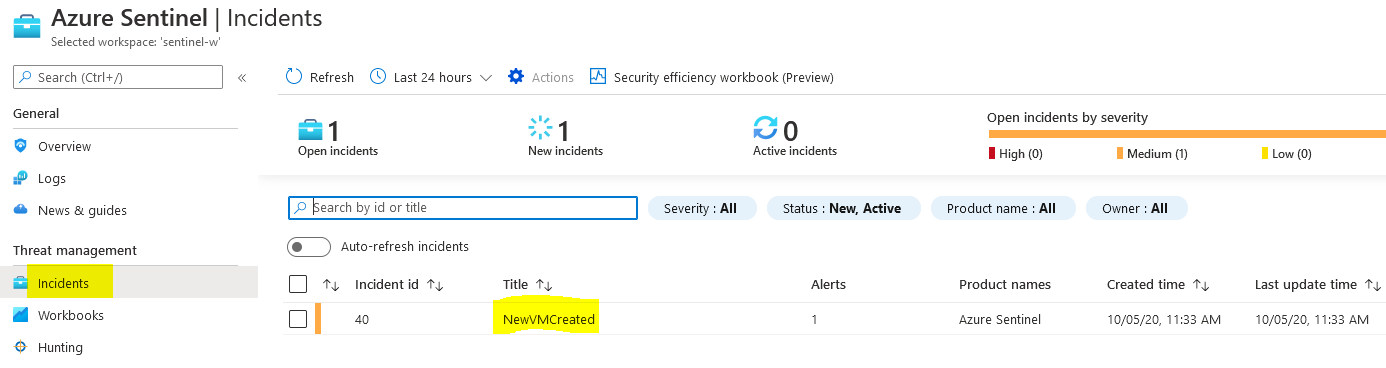1386x368 pixels.
Task: Click the Alerts count 1 cell
Action: [814, 319]
